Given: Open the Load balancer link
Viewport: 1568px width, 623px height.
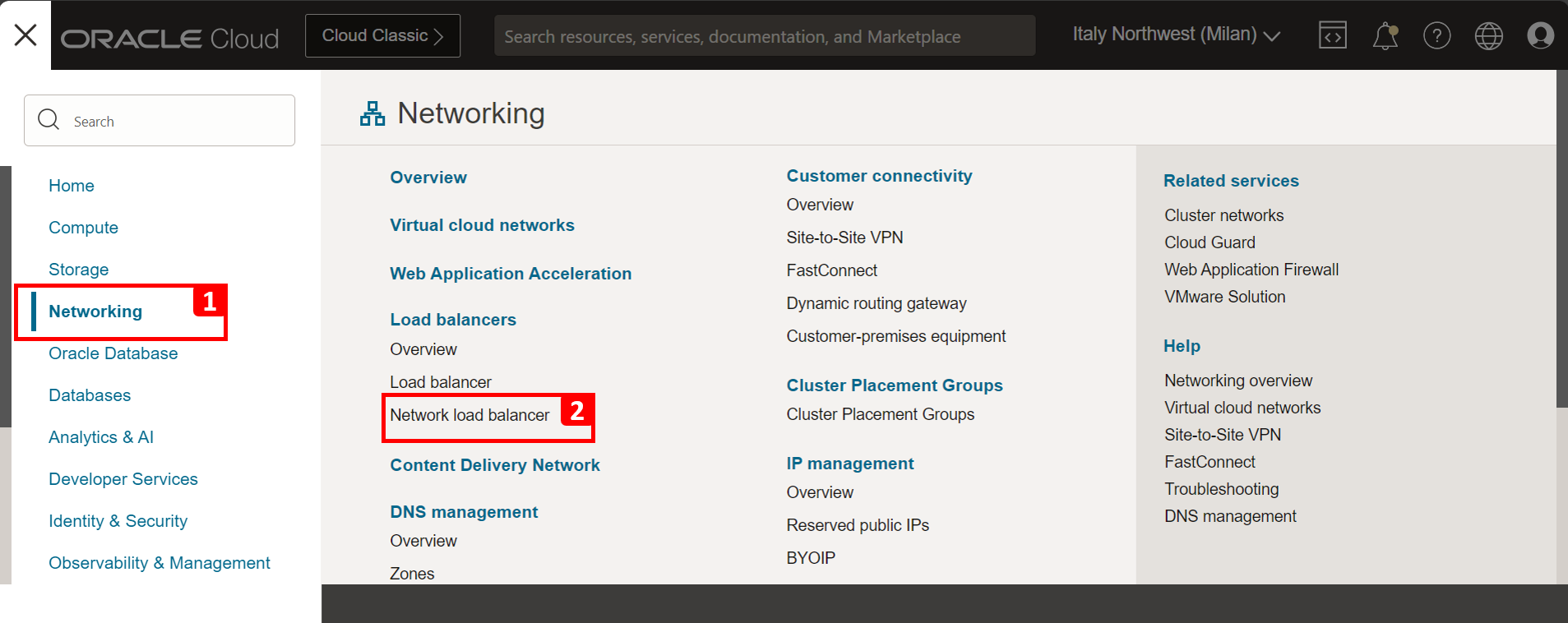Looking at the screenshot, I should 441,382.
